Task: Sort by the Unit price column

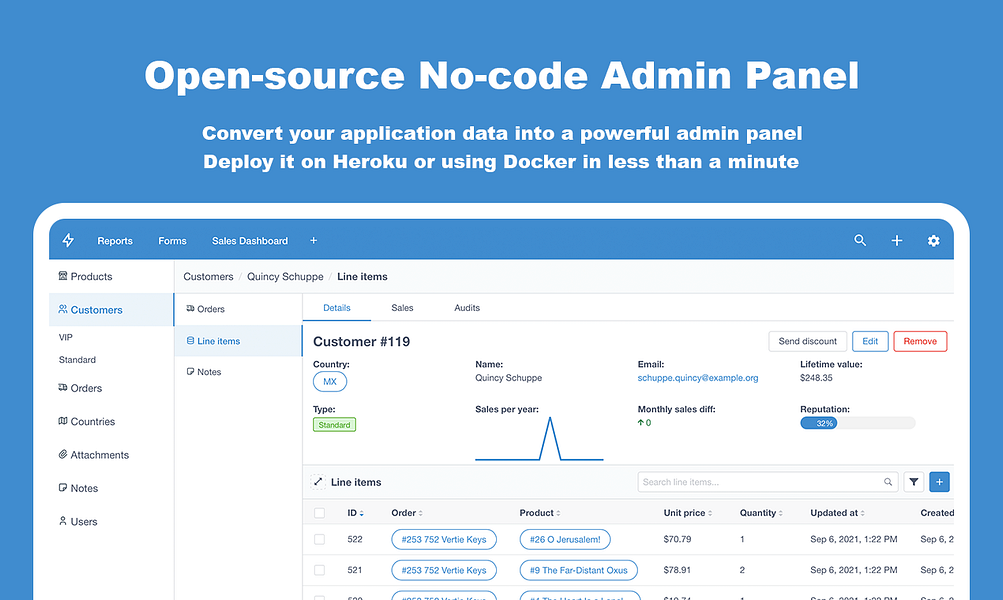Action: tap(688, 513)
